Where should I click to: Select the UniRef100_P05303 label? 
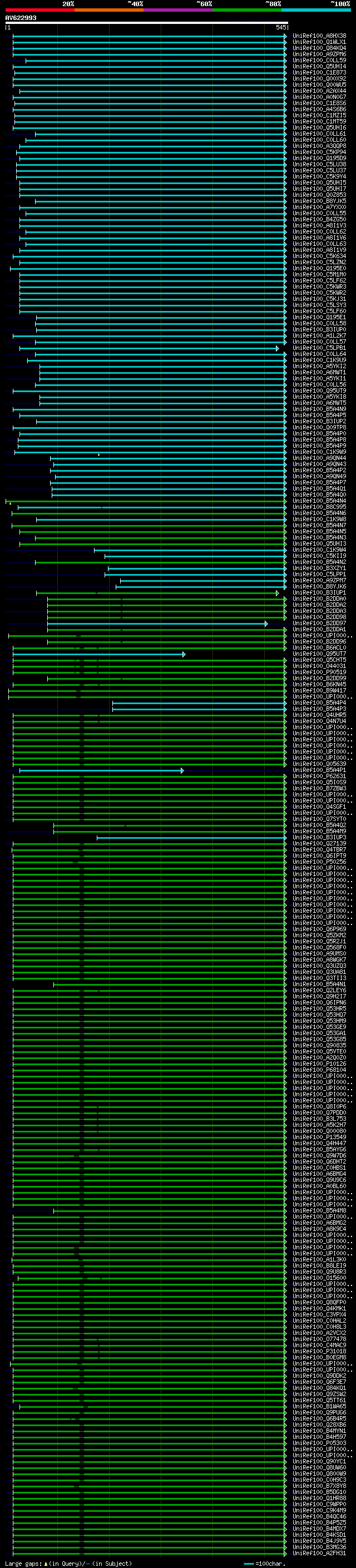(x=319, y=1443)
